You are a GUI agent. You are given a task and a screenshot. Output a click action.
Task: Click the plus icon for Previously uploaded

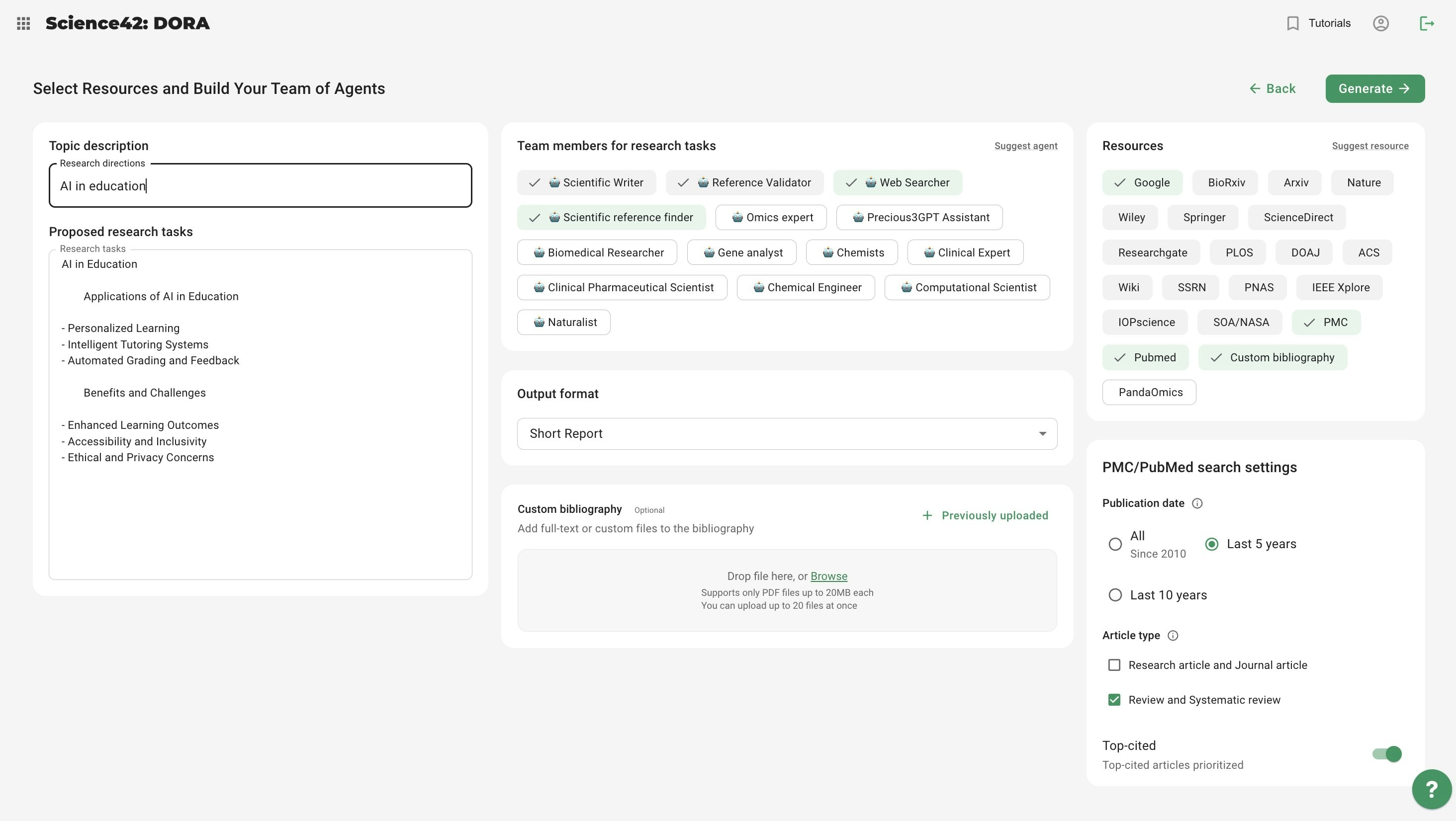tap(927, 515)
